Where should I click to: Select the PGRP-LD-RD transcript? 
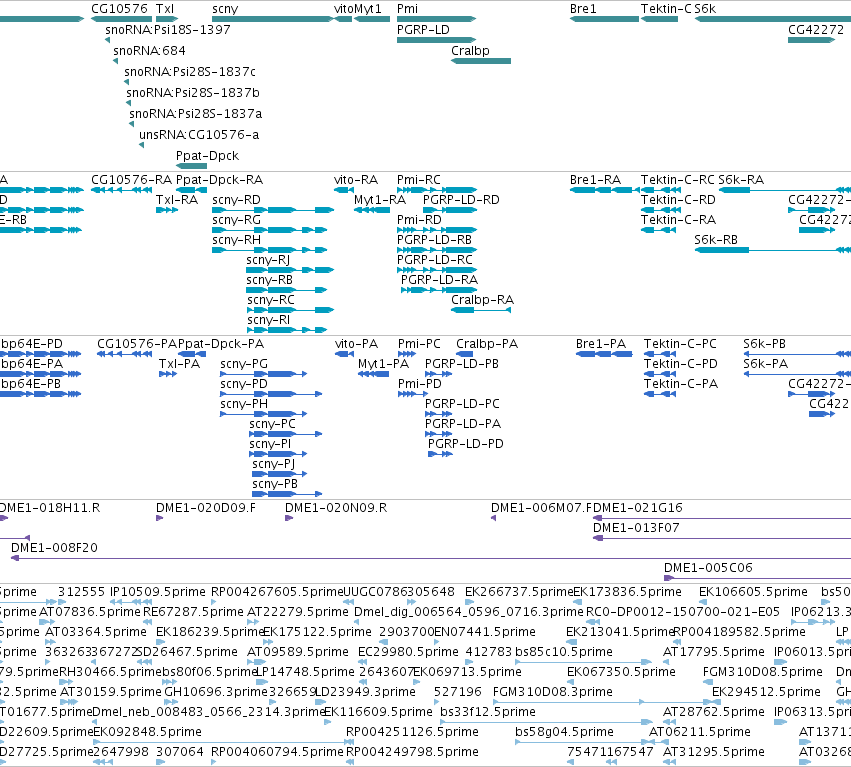(450, 210)
